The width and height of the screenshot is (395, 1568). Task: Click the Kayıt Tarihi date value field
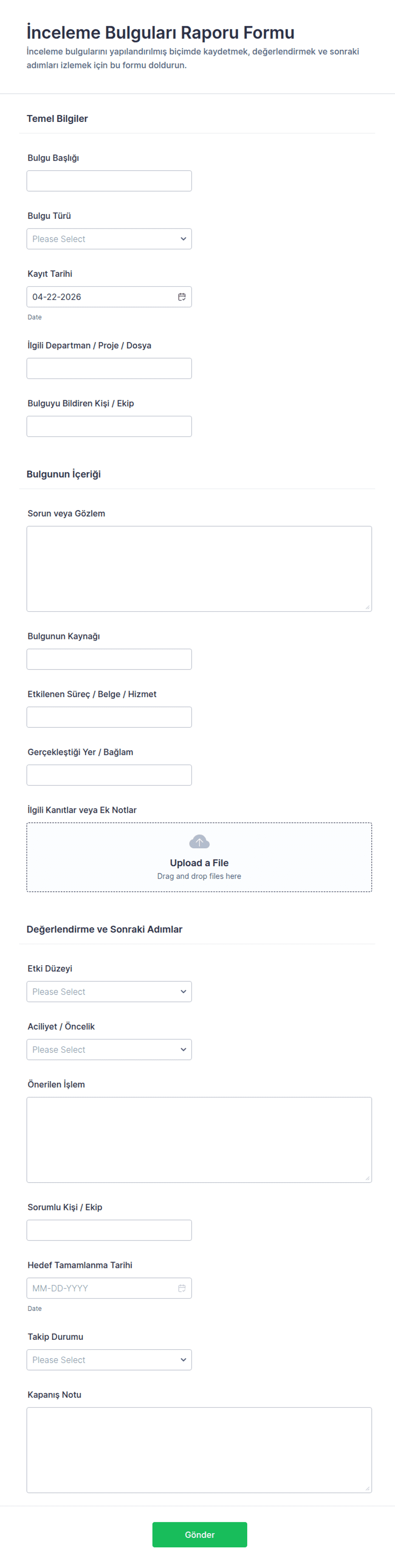[97, 297]
